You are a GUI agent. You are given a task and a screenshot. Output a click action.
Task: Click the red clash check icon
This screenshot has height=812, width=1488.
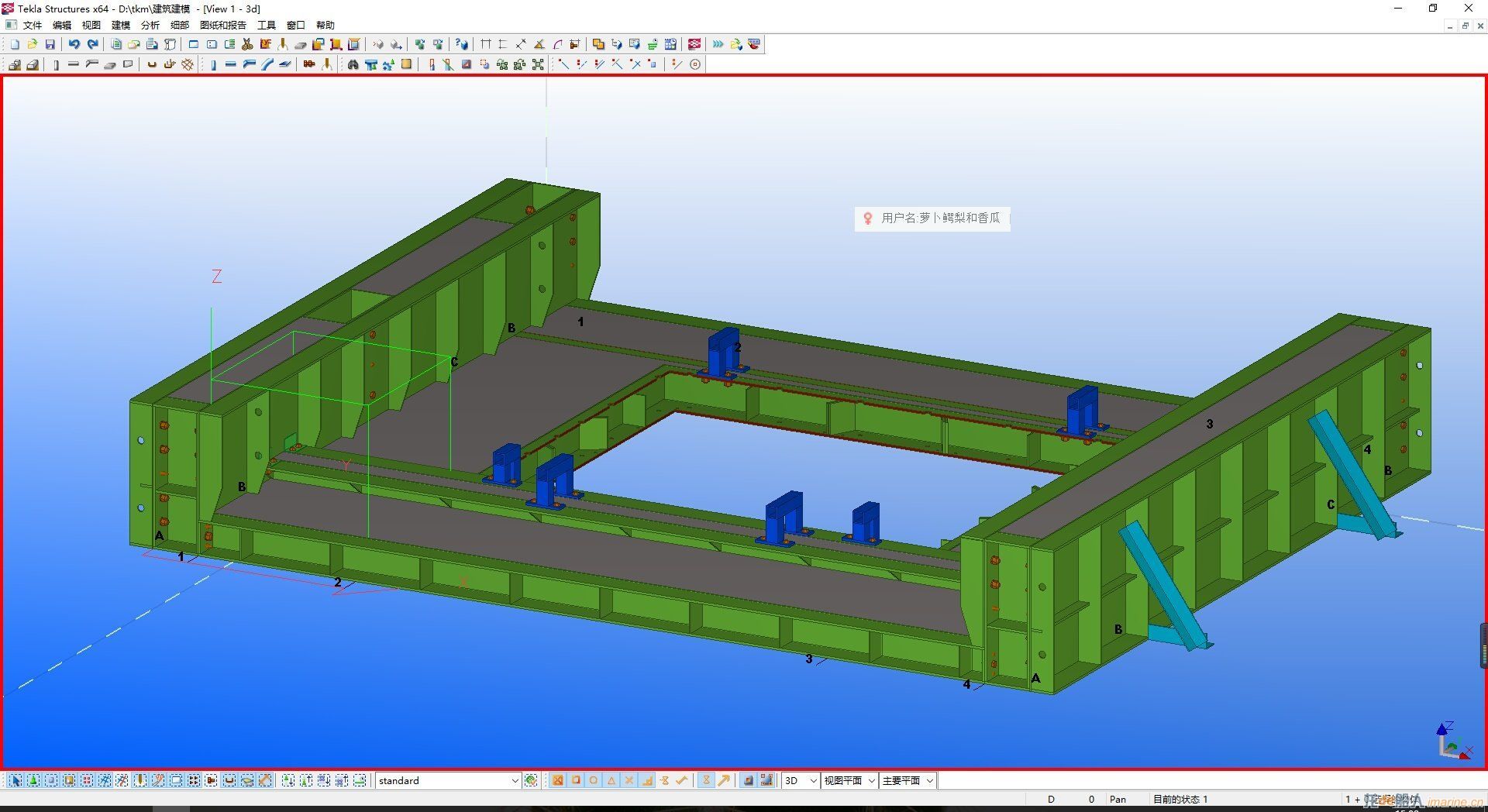pyautogui.click(x=694, y=44)
